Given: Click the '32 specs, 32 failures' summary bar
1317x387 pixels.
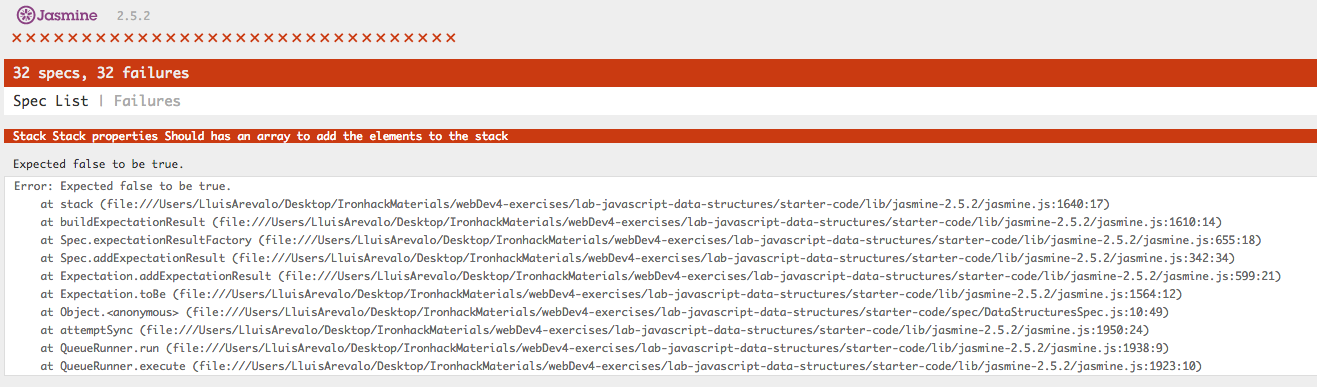Looking at the screenshot, I should (658, 73).
